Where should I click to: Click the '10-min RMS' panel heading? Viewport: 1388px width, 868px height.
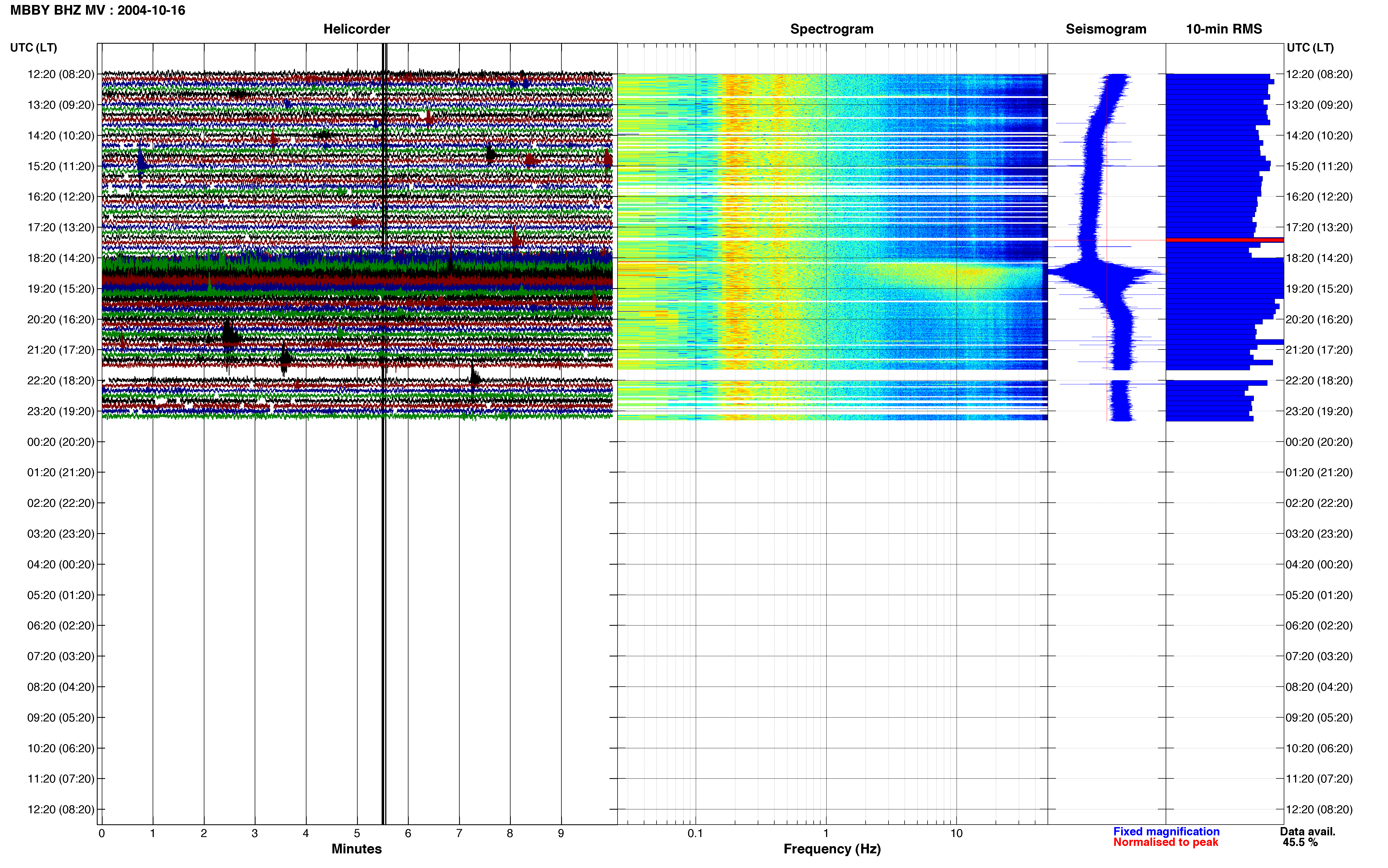(1224, 29)
